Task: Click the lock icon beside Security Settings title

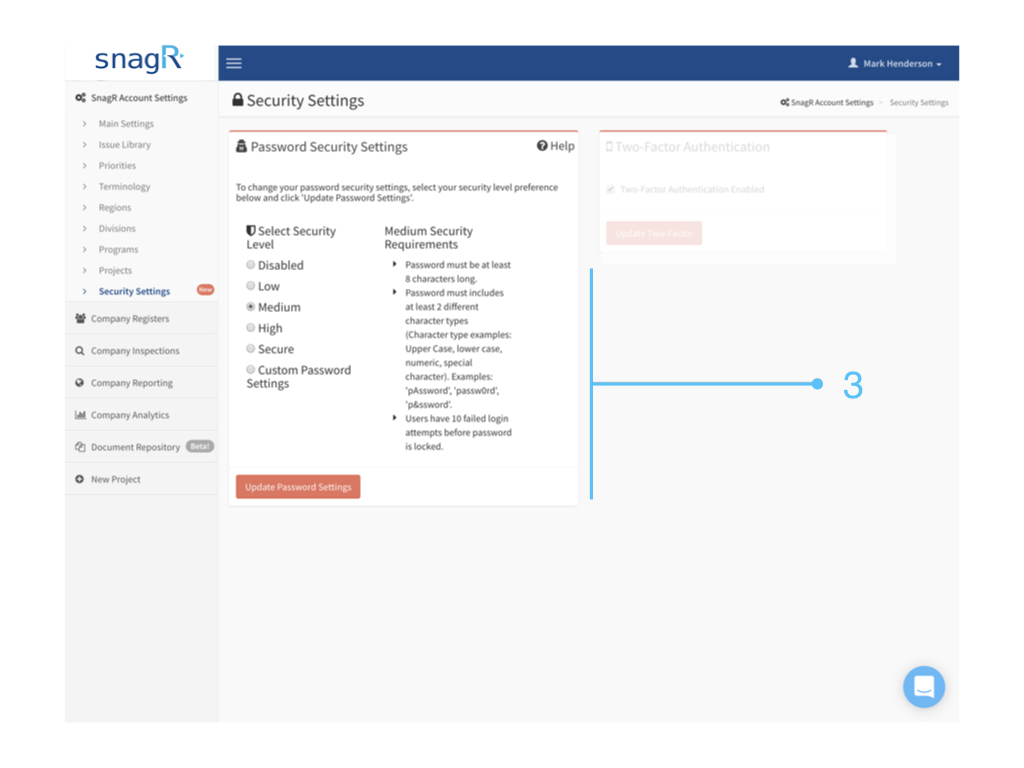Action: 238,99
